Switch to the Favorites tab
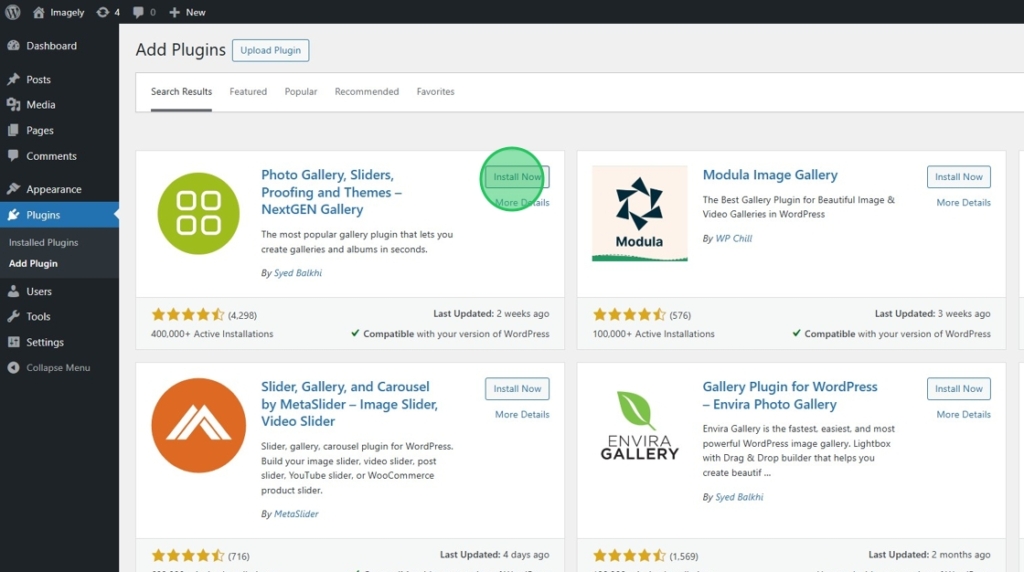 point(436,91)
